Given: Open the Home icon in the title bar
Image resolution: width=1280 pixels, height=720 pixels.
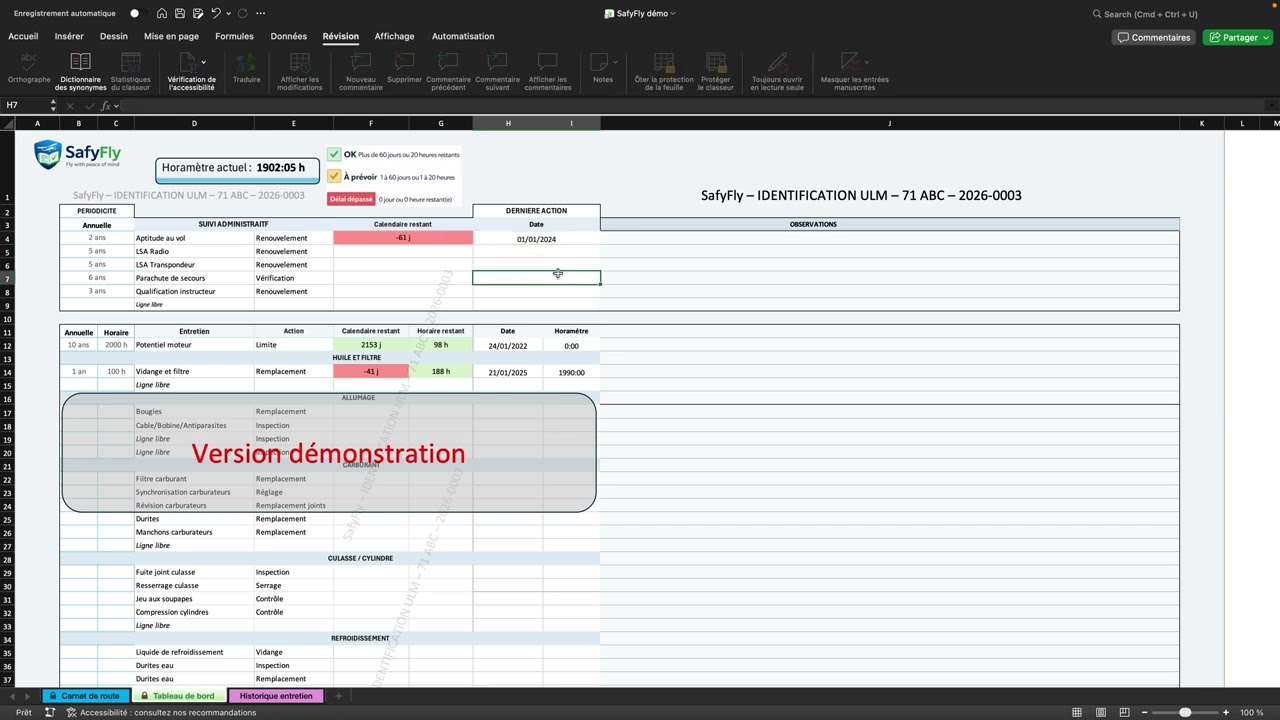Looking at the screenshot, I should [162, 14].
